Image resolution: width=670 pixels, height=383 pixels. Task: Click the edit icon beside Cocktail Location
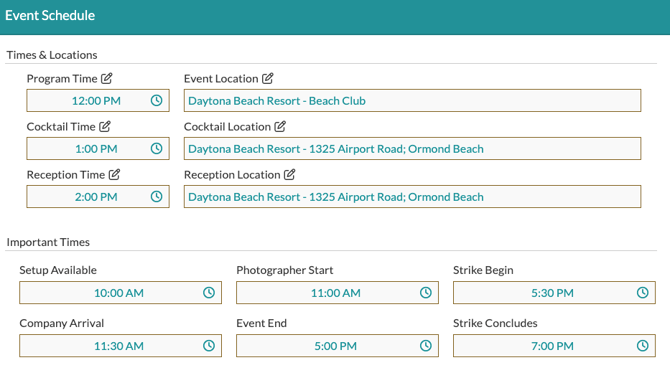pyautogui.click(x=280, y=126)
